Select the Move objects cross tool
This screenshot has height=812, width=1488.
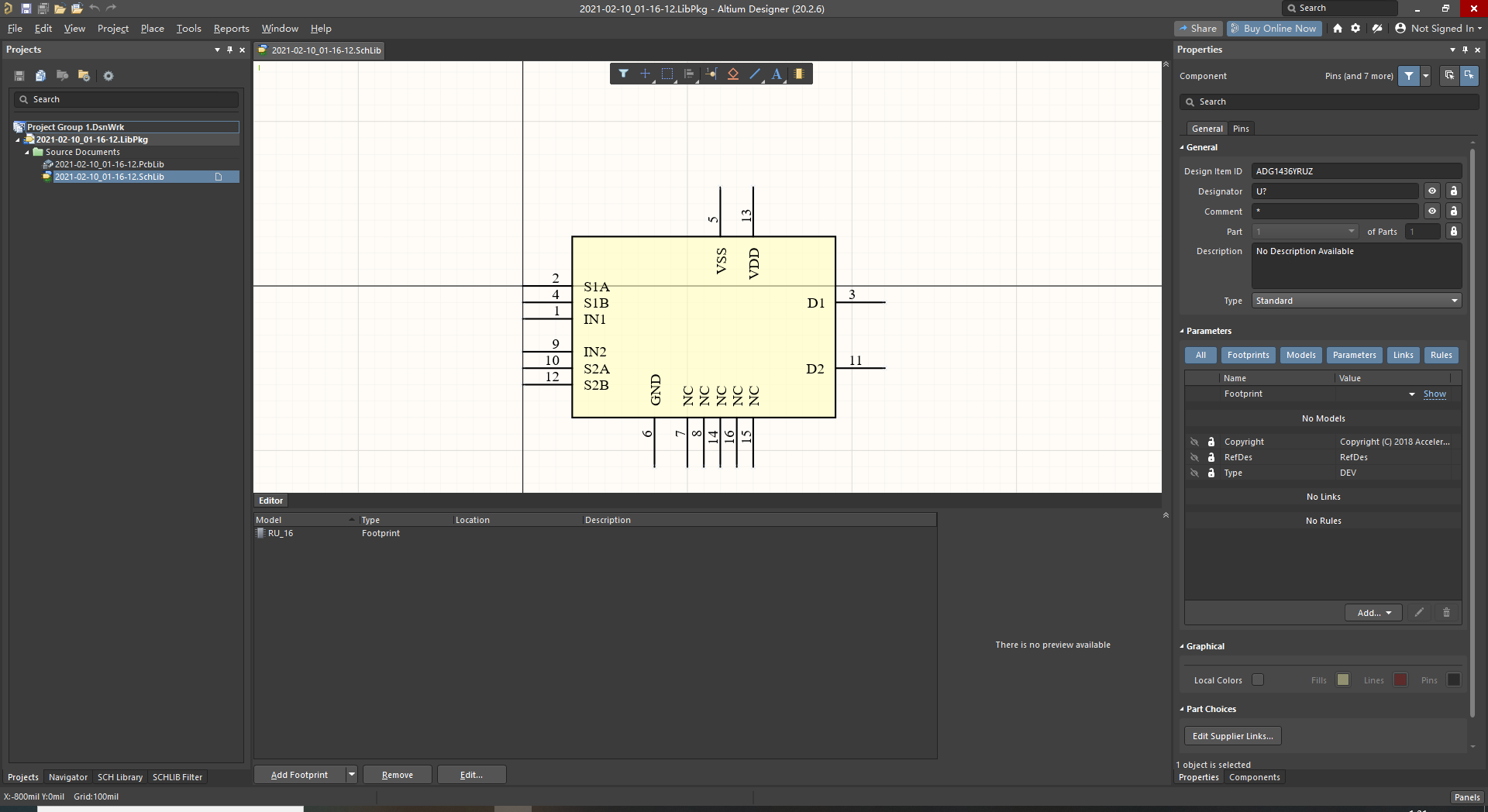pyautogui.click(x=645, y=74)
